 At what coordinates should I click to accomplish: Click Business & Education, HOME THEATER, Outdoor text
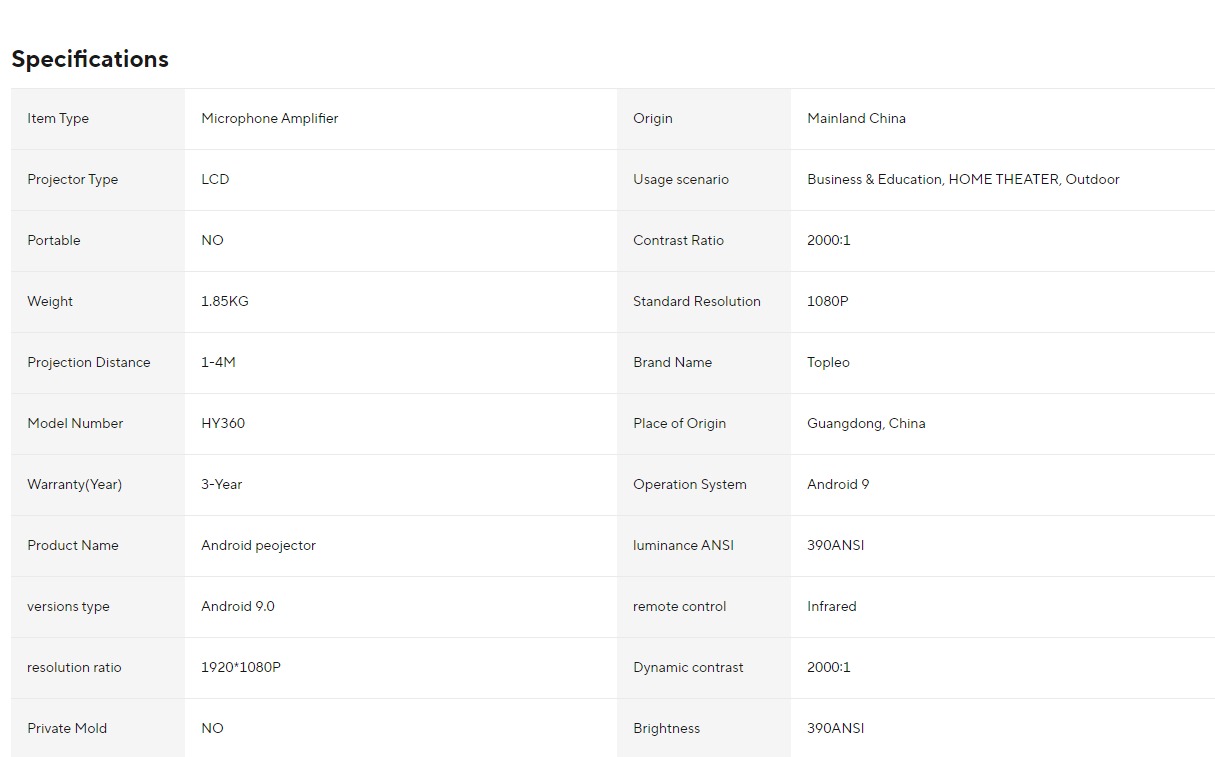pyautogui.click(x=962, y=179)
